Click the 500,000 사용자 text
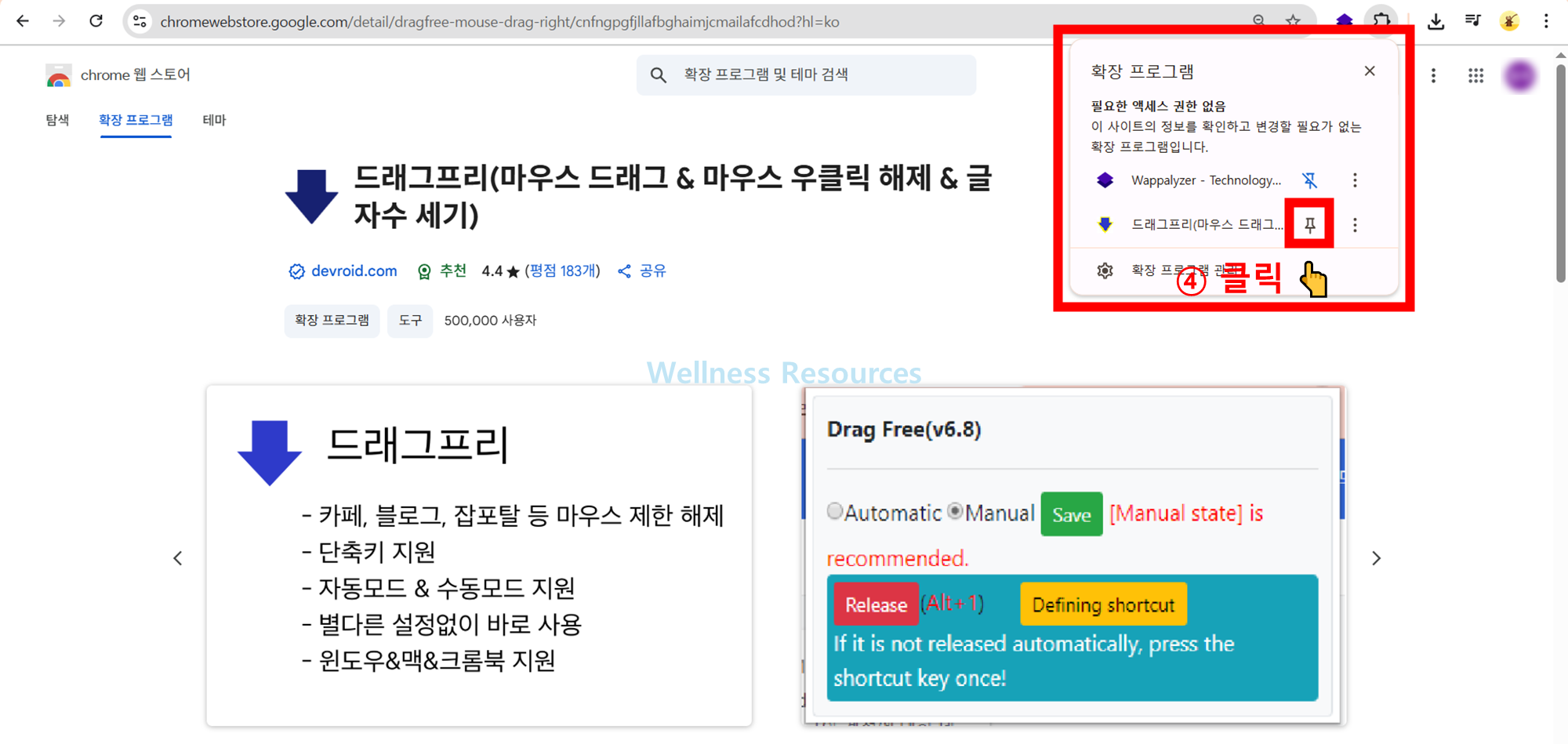Screen dimensions: 1568x744 [x=490, y=320]
